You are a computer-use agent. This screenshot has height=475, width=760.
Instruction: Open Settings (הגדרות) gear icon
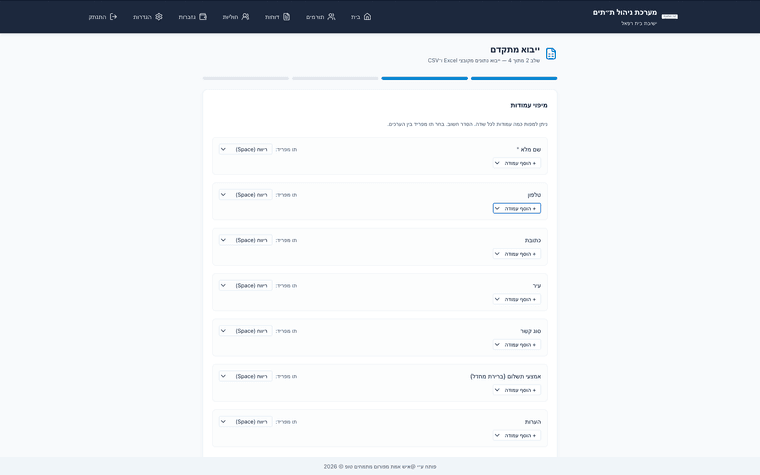pyautogui.click(x=158, y=17)
